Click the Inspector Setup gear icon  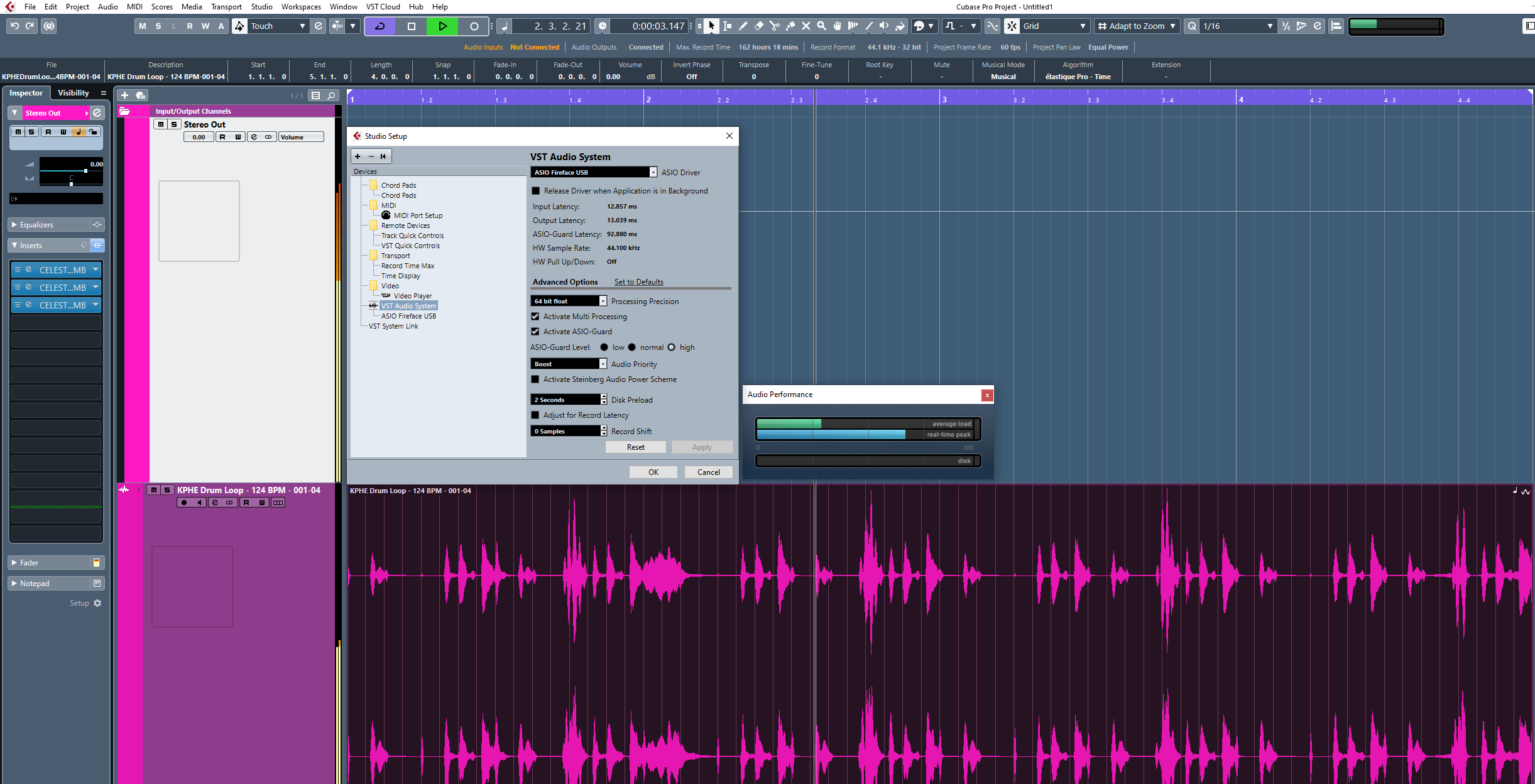point(97,603)
